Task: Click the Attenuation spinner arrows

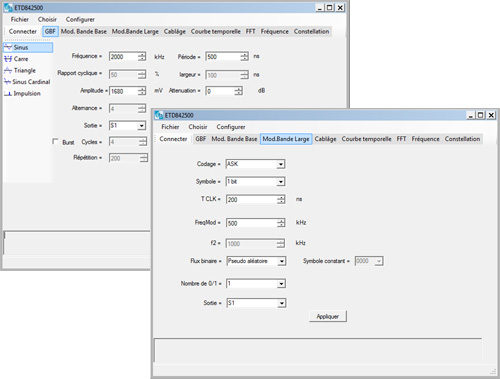Action: click(238, 91)
